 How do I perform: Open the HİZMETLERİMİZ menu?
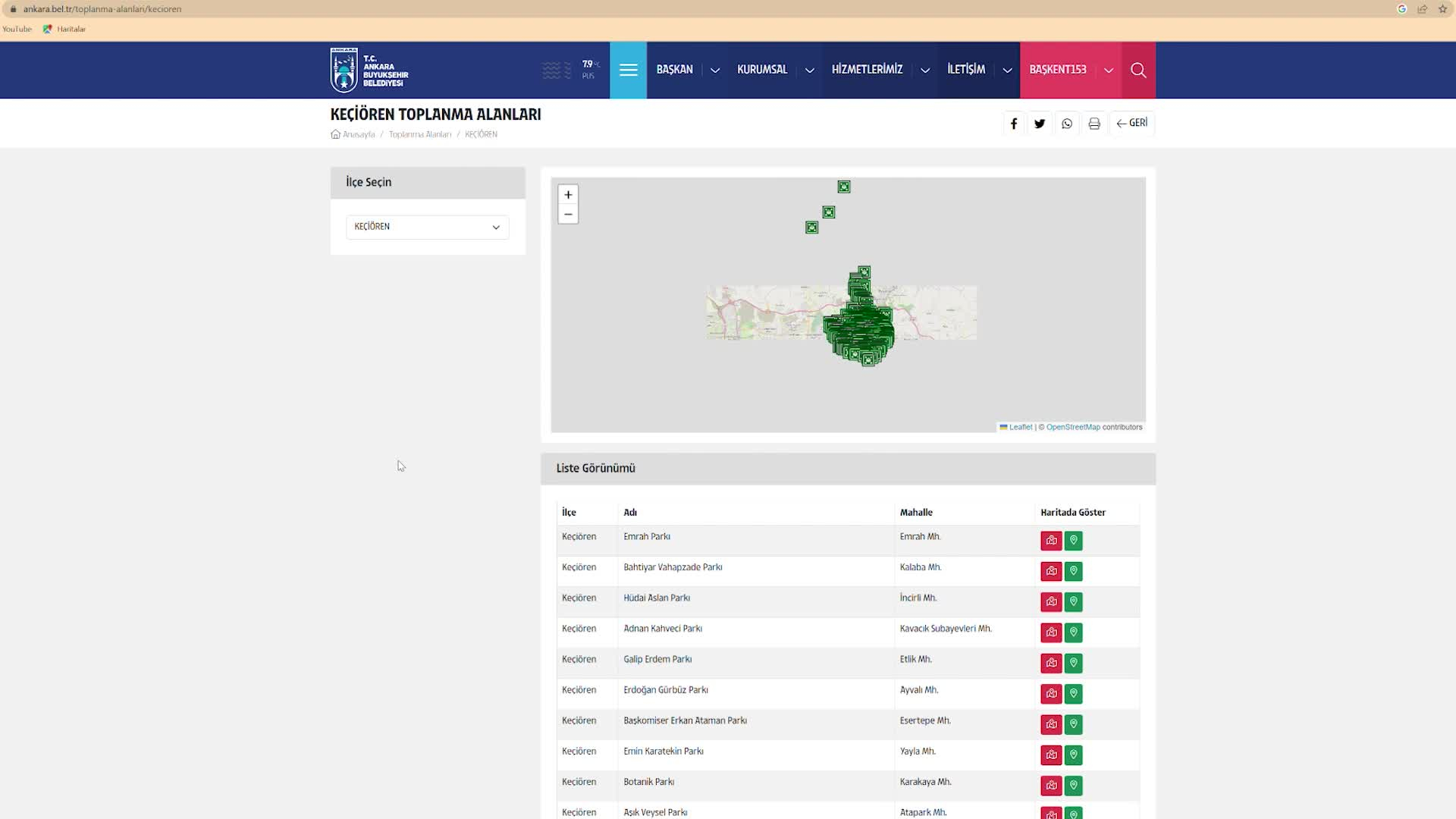point(867,70)
